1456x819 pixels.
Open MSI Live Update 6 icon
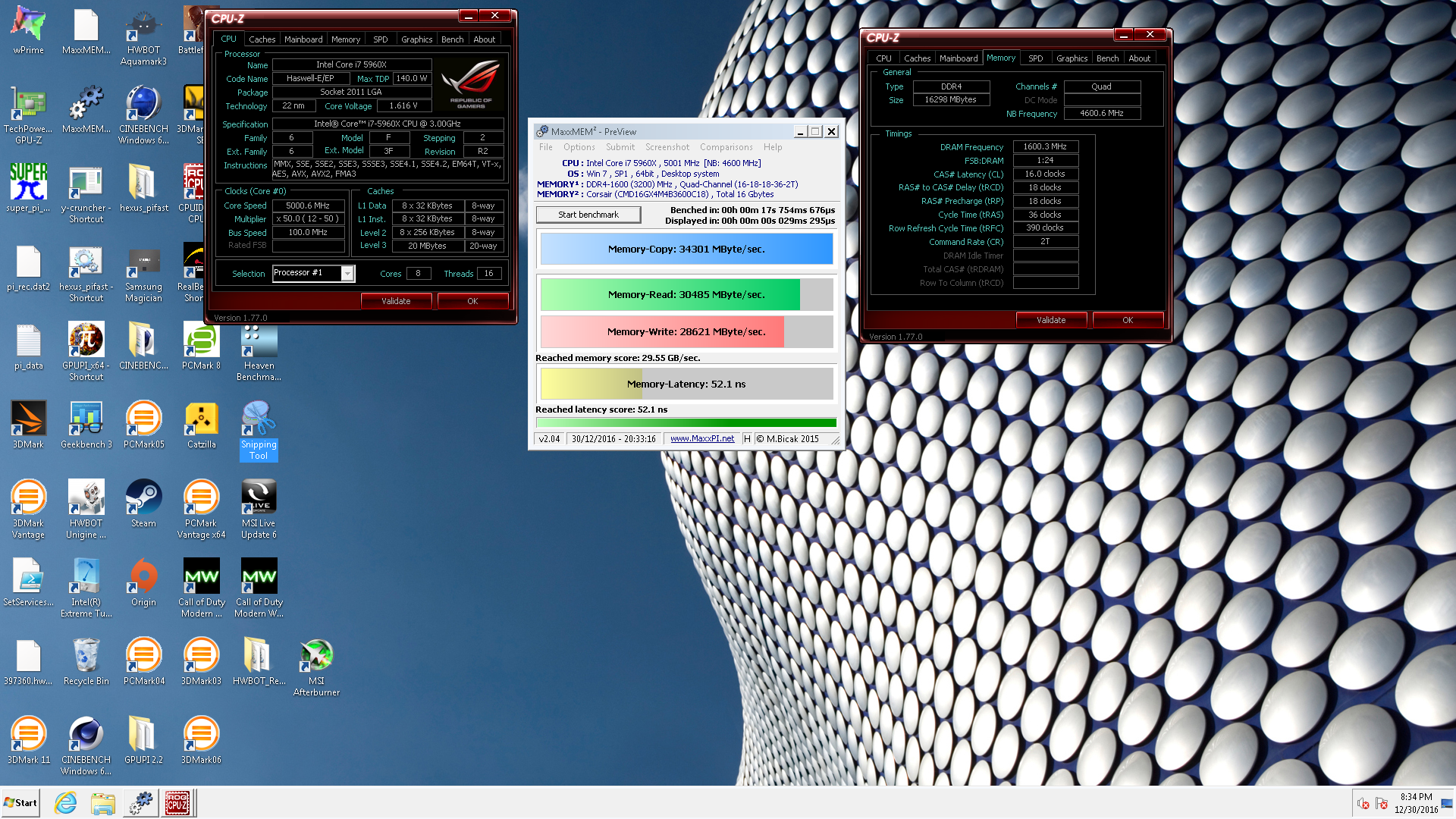[x=259, y=509]
